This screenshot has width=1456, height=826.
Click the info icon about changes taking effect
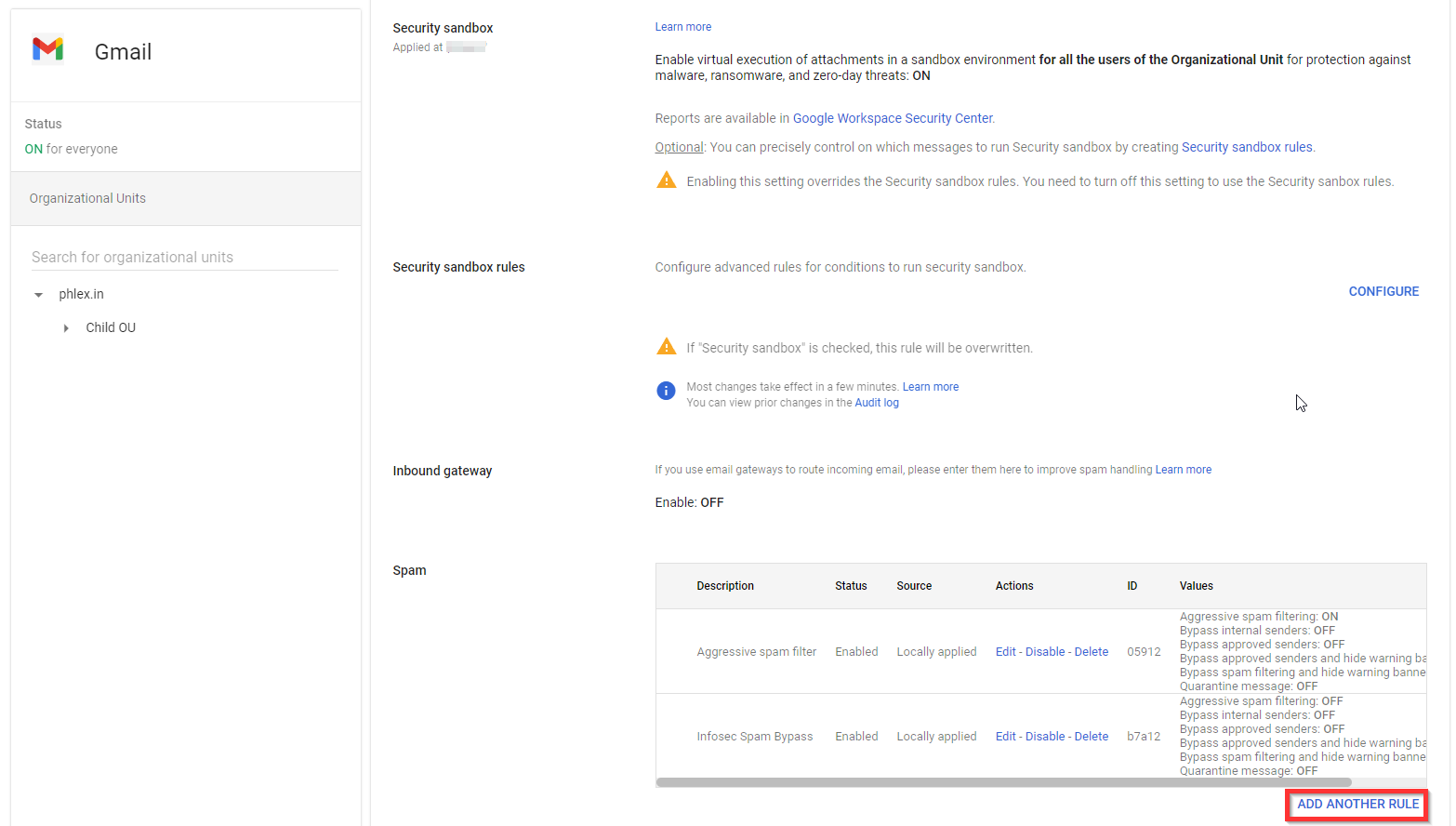[x=666, y=391]
